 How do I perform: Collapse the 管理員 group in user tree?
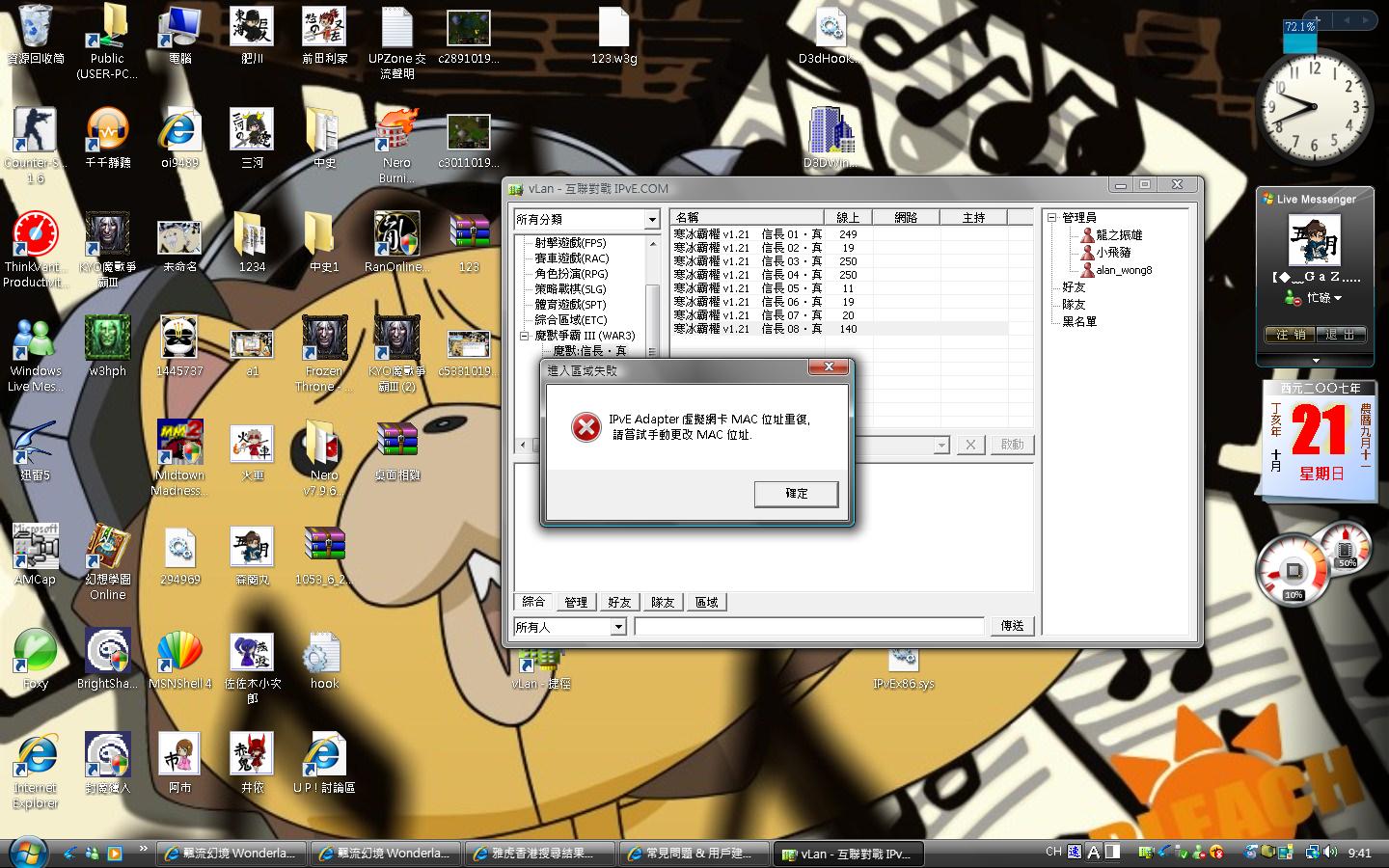pyautogui.click(x=1052, y=218)
